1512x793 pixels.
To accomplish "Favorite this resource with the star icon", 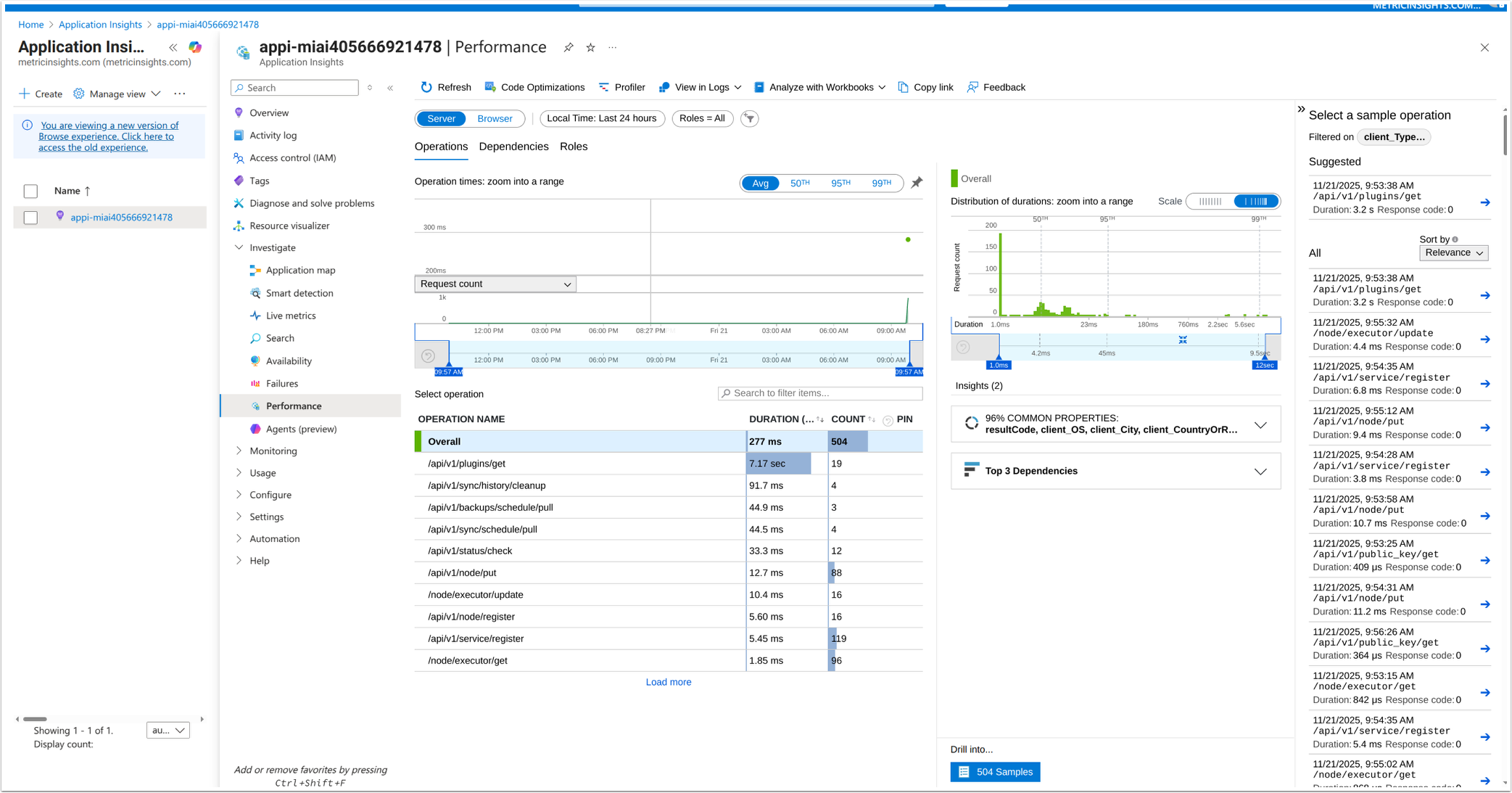I will [590, 48].
